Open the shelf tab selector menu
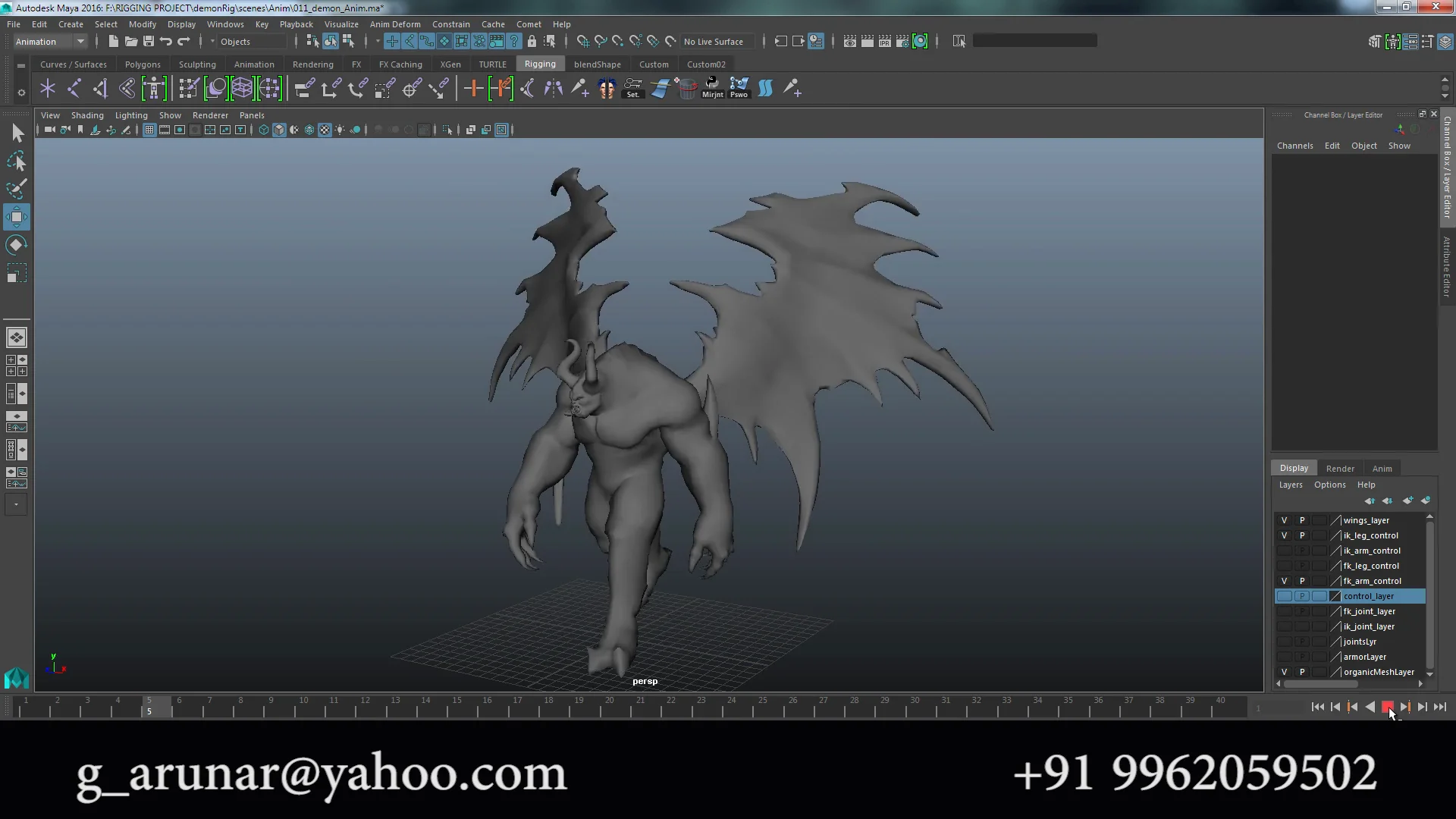1456x819 pixels. tap(21, 66)
